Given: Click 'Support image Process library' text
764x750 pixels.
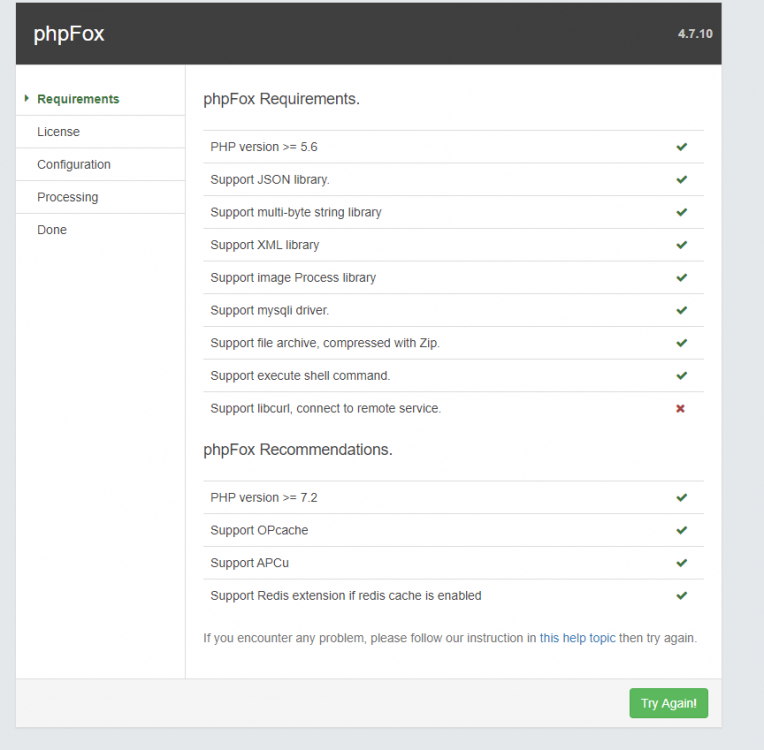Looking at the screenshot, I should 293,277.
